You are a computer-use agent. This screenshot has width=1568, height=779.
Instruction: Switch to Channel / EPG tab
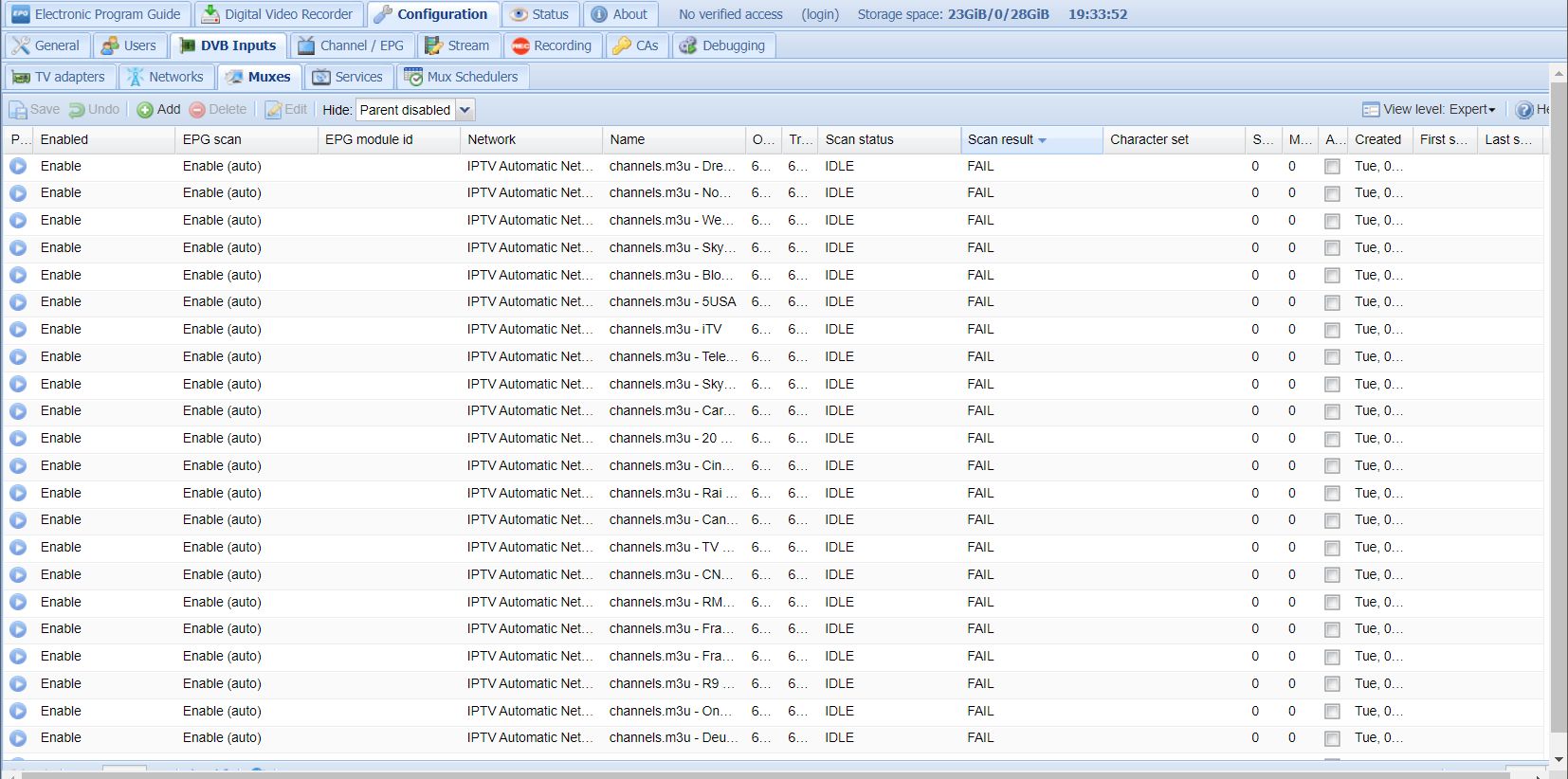(351, 45)
